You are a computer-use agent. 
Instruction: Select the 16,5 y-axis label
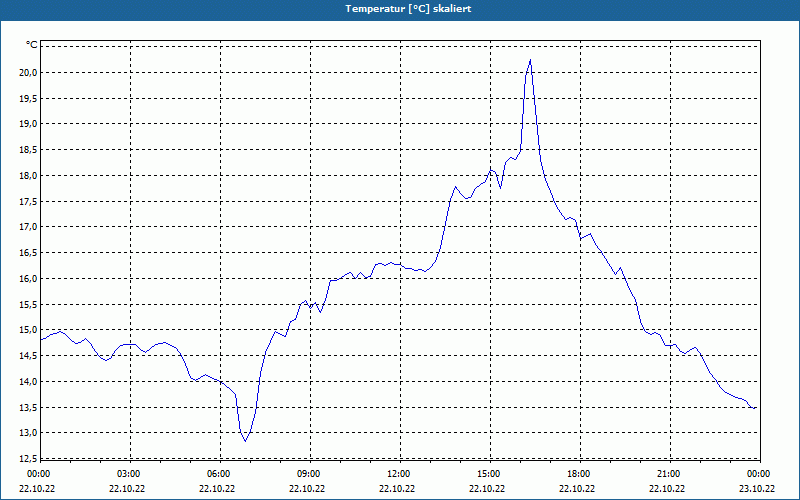pos(29,253)
